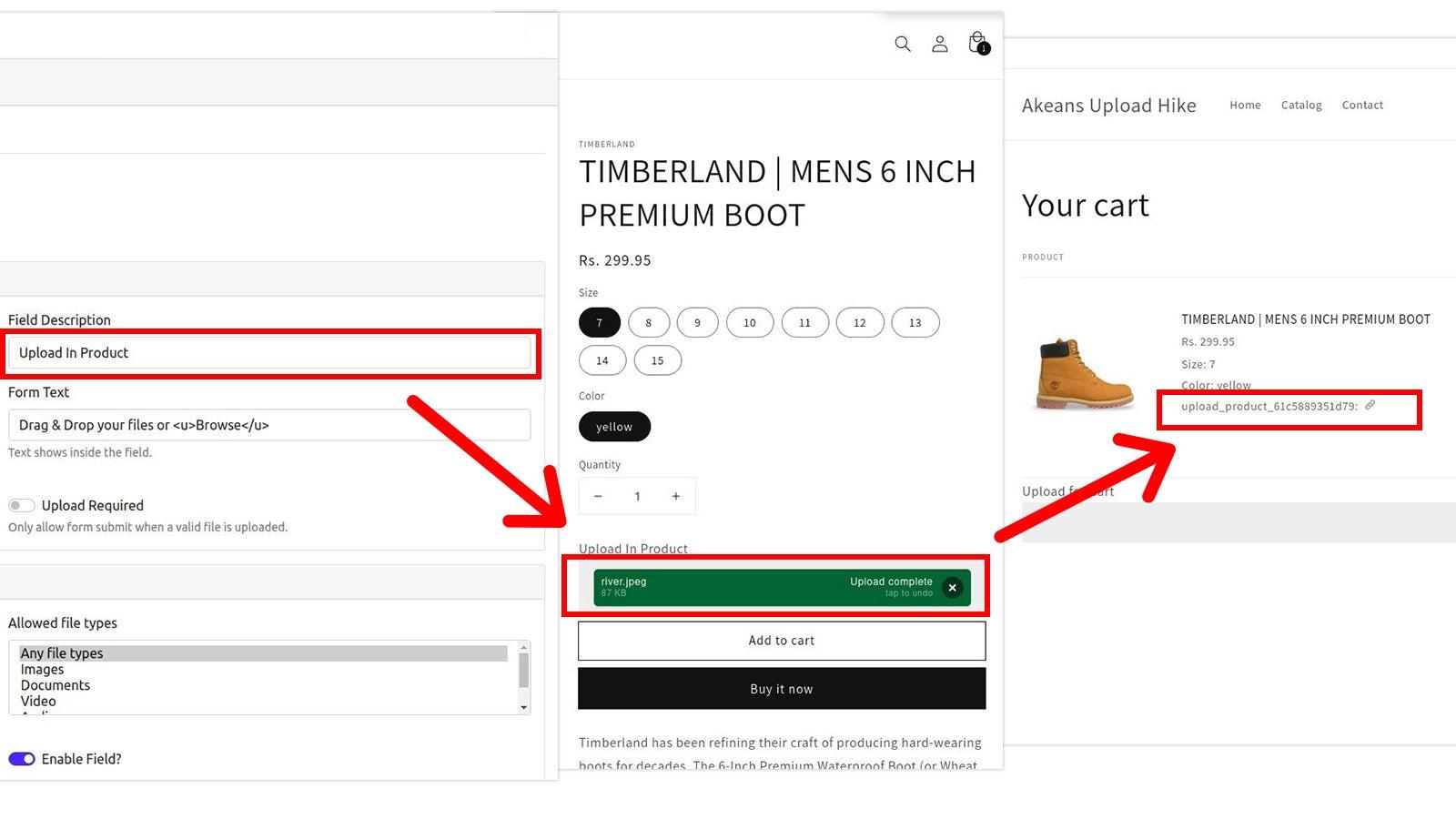Select Images in allowed file types list
The image size is (1456, 819).
[x=42, y=669]
